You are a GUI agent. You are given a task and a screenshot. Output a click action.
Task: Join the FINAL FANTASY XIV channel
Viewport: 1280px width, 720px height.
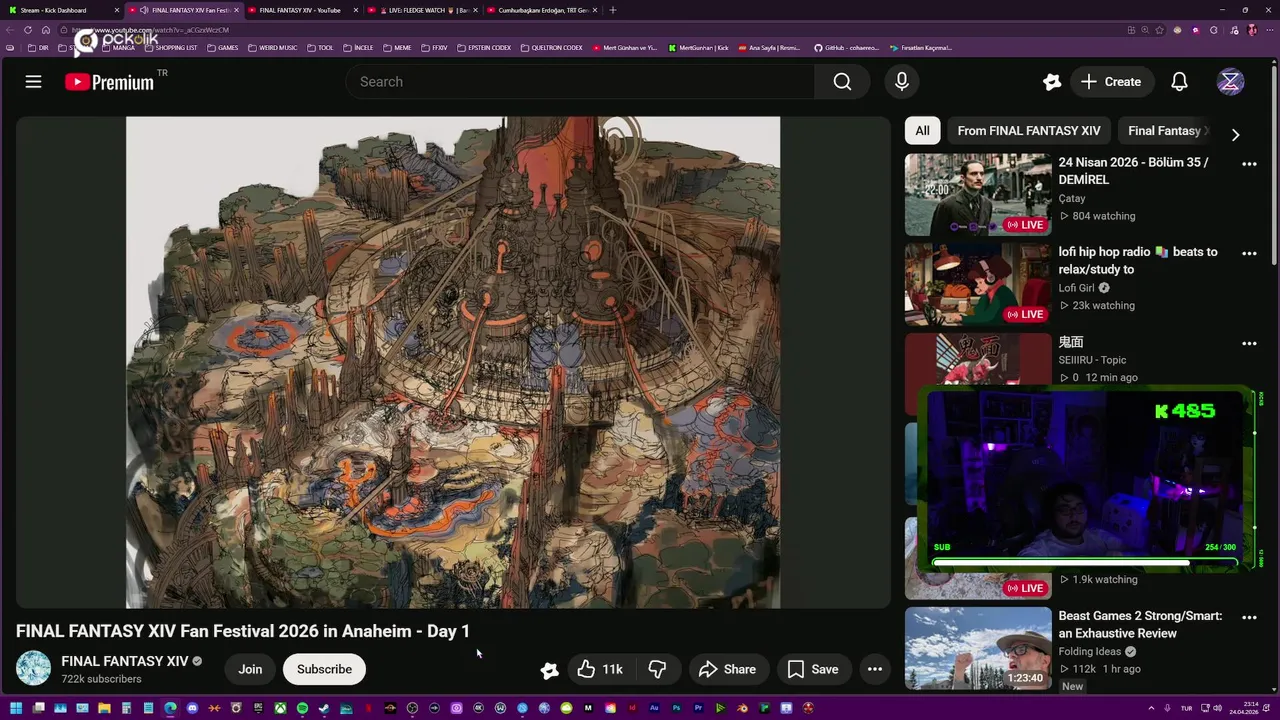tap(250, 669)
